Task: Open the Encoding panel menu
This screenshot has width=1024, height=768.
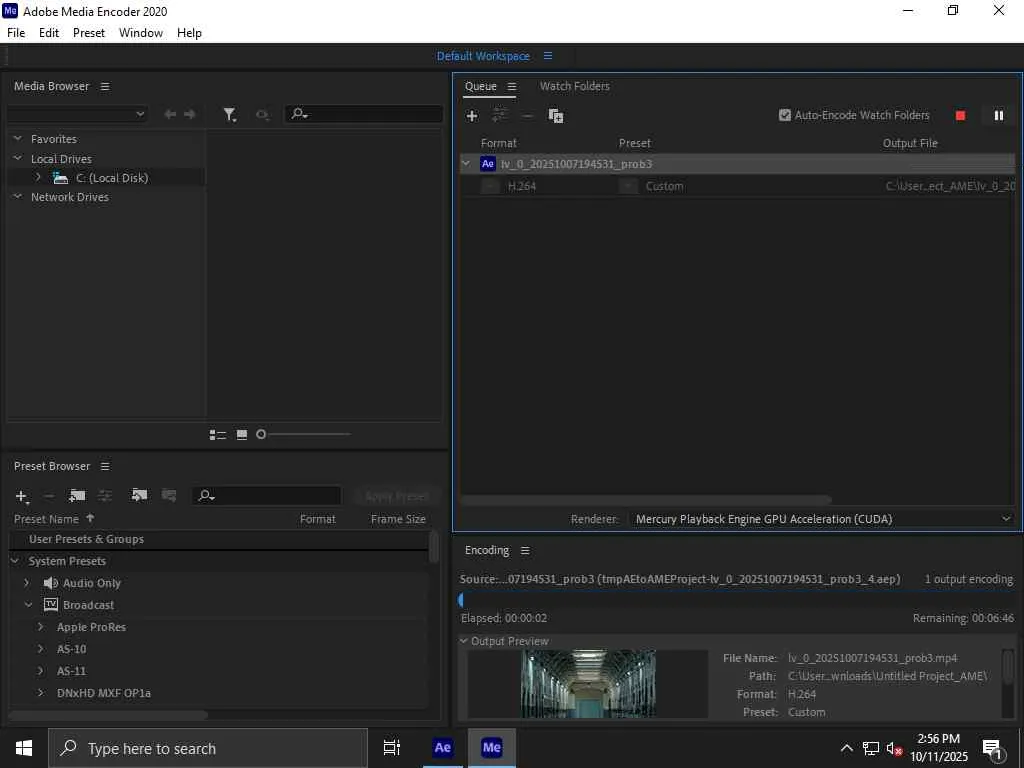Action: coord(525,551)
